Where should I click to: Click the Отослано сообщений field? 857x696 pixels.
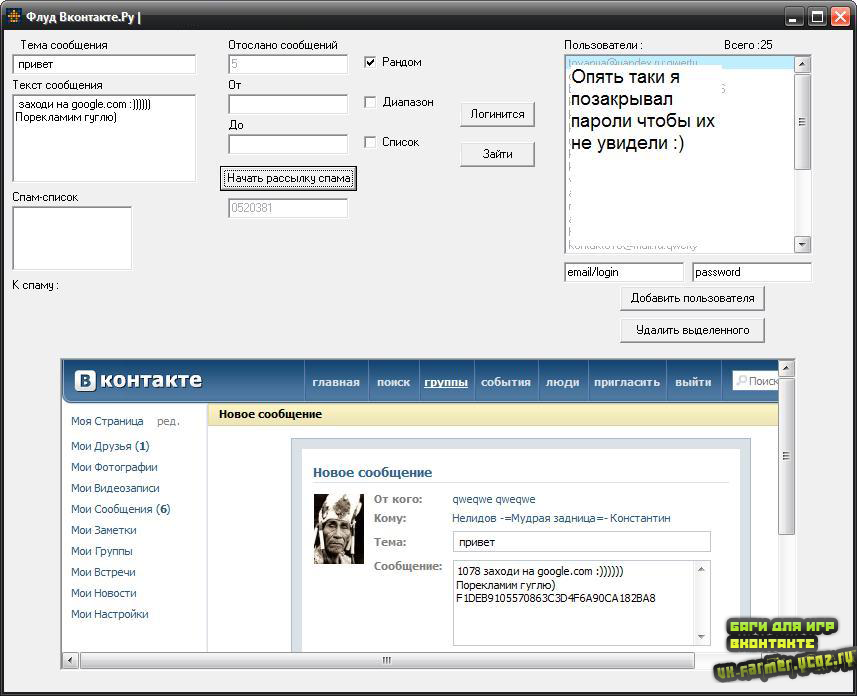(x=288, y=64)
